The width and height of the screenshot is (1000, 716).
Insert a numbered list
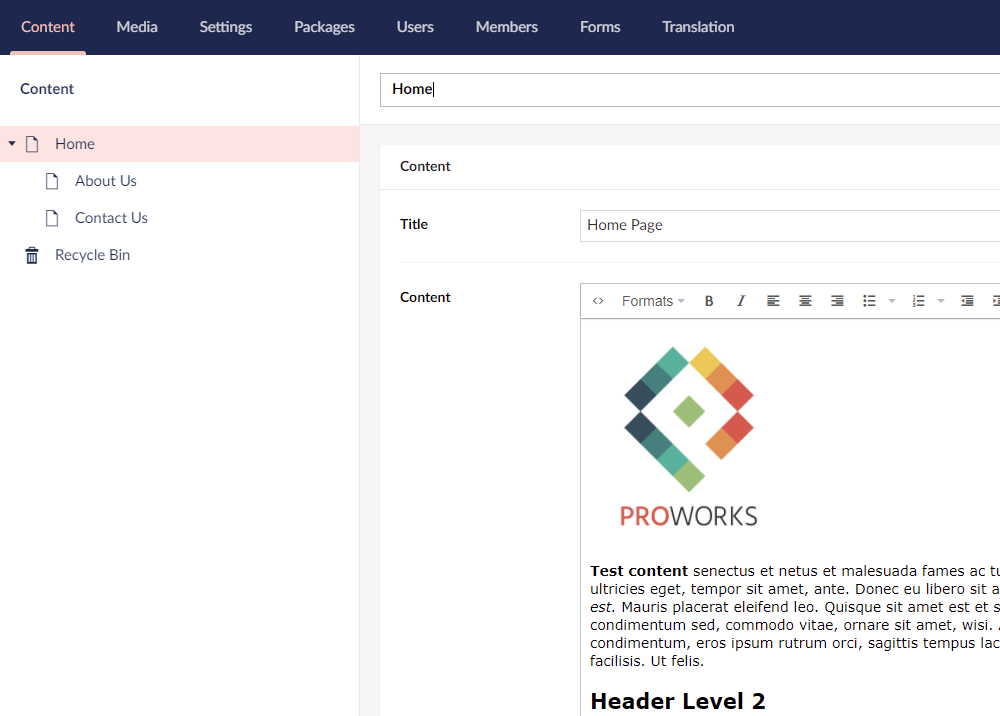click(x=918, y=301)
